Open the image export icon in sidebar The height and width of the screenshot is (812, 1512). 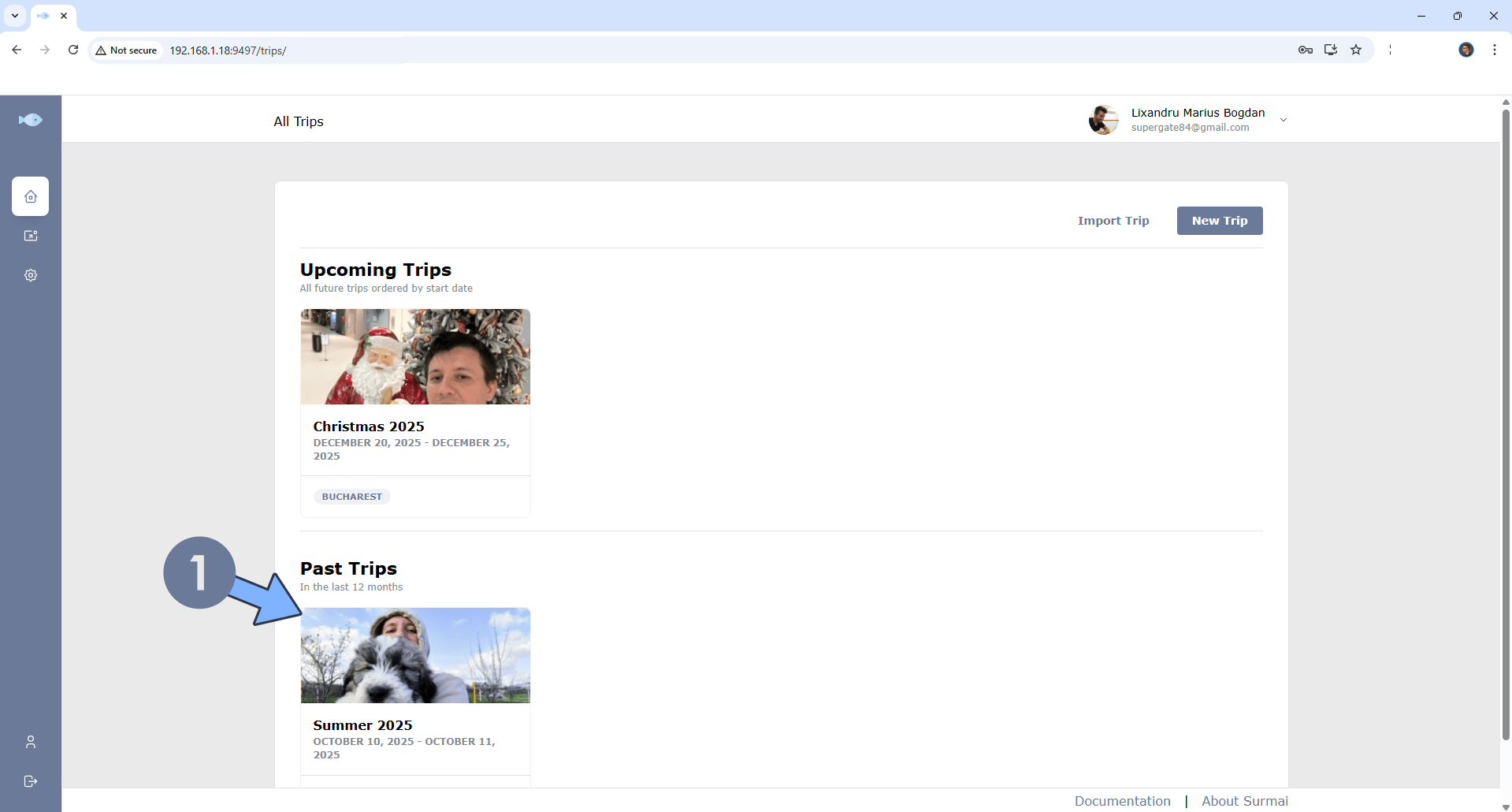pos(31,236)
